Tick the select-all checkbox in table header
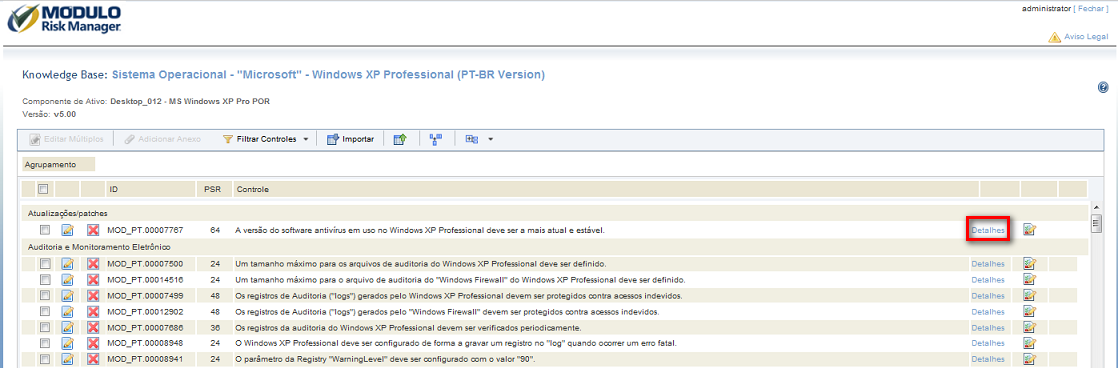Screen dimensions: 1118x368 43,190
